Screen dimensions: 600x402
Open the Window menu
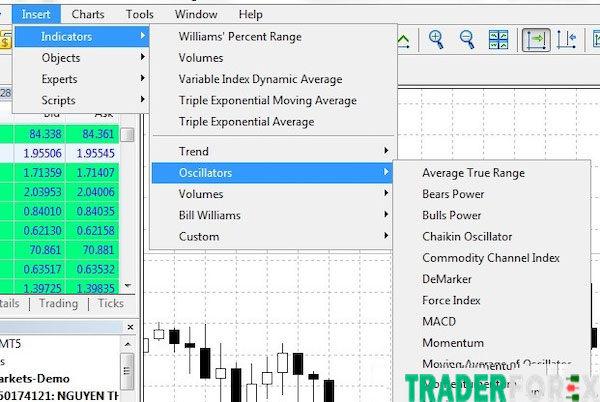click(x=196, y=15)
